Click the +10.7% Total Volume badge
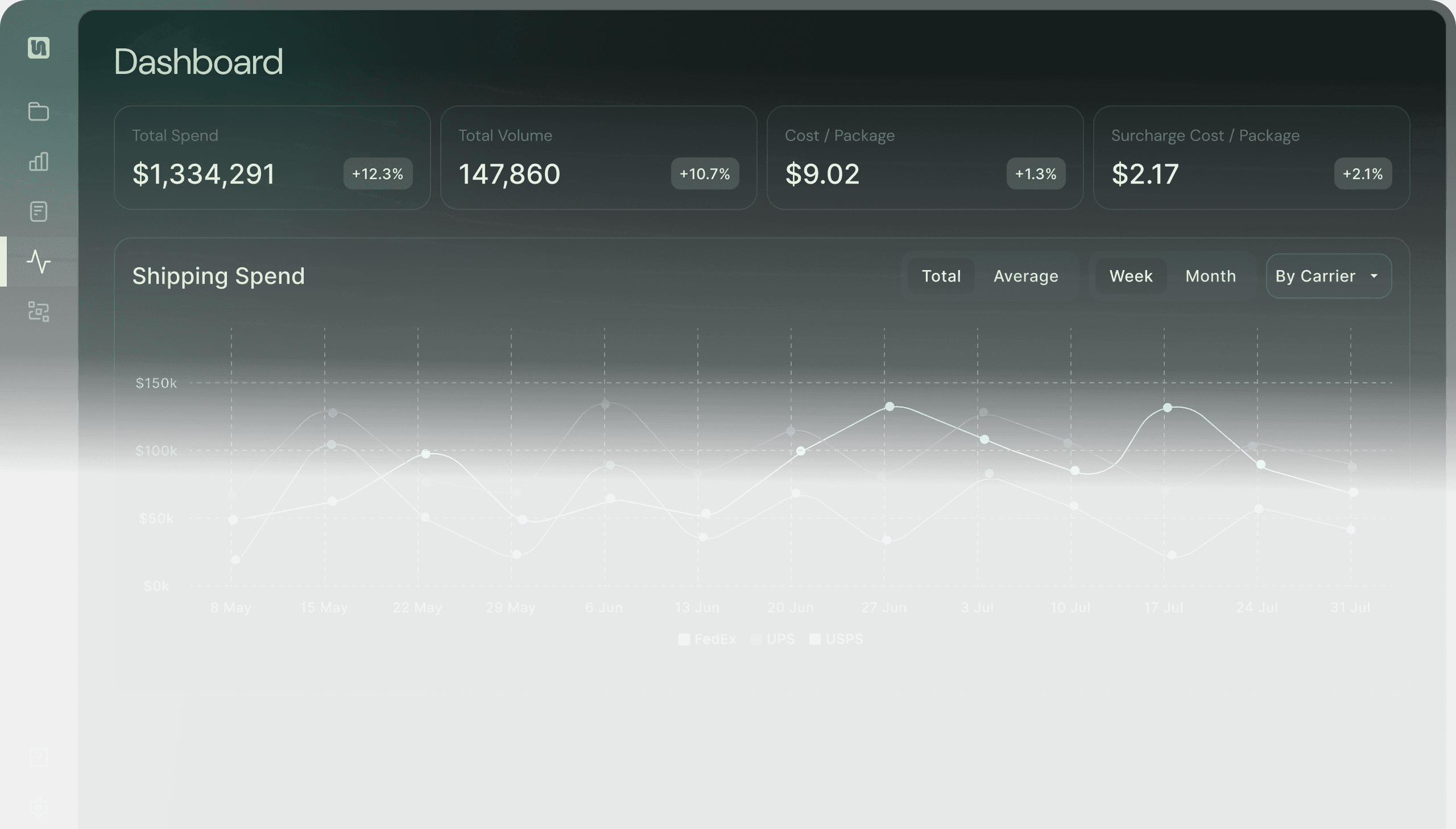Screen dimensions: 1456x829 [704, 173]
